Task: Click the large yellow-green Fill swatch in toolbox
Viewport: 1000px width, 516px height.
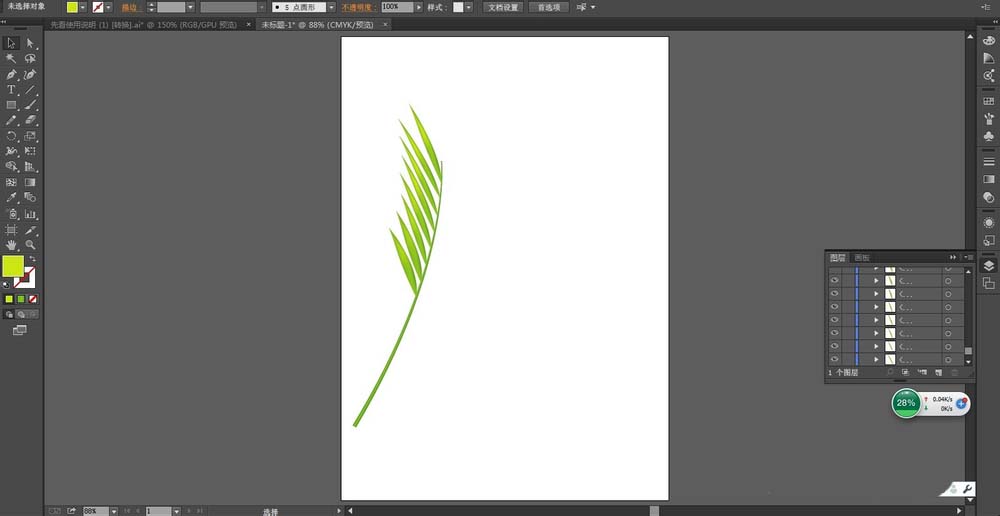Action: click(x=13, y=266)
